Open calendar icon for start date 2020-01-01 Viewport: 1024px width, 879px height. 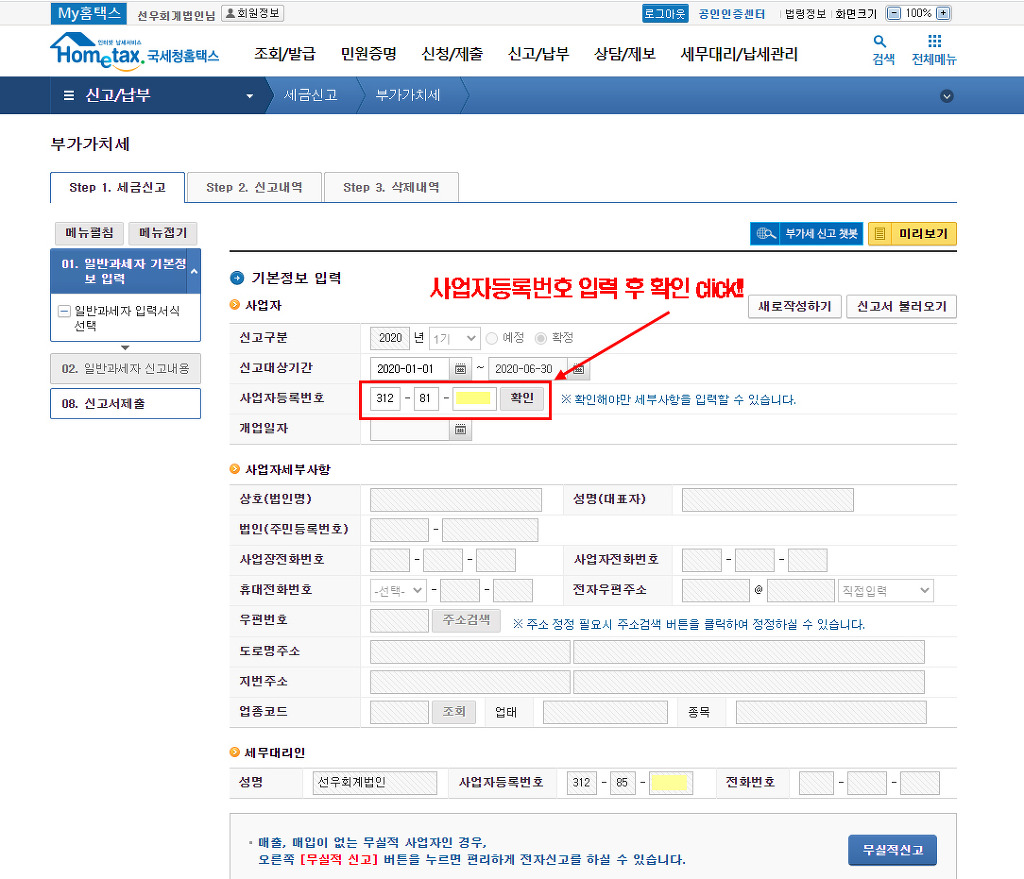[460, 369]
